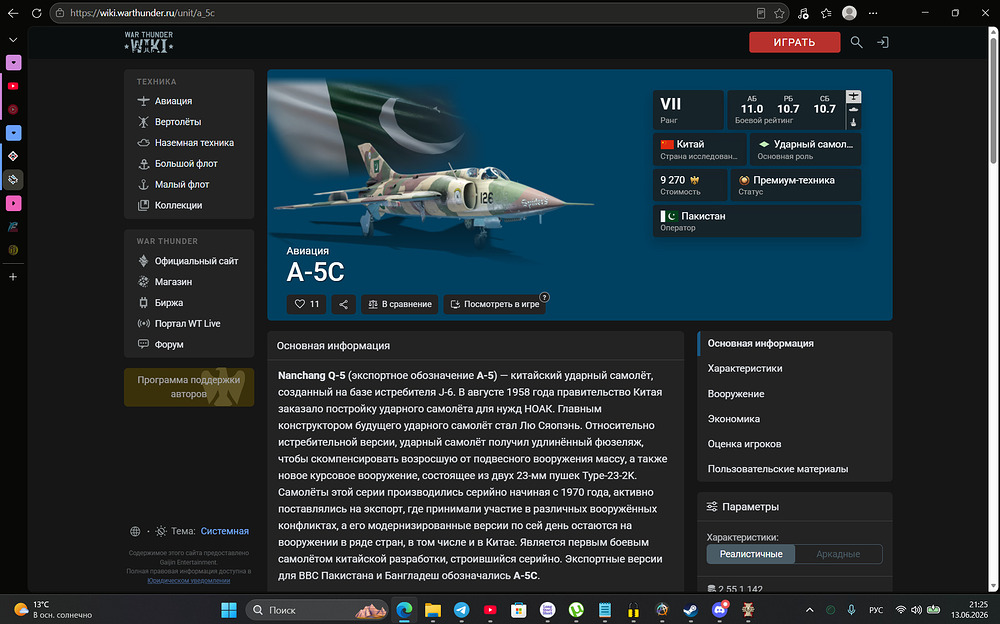Click the Премиум-техника status card
The width and height of the screenshot is (1000, 624).
[x=795, y=185]
